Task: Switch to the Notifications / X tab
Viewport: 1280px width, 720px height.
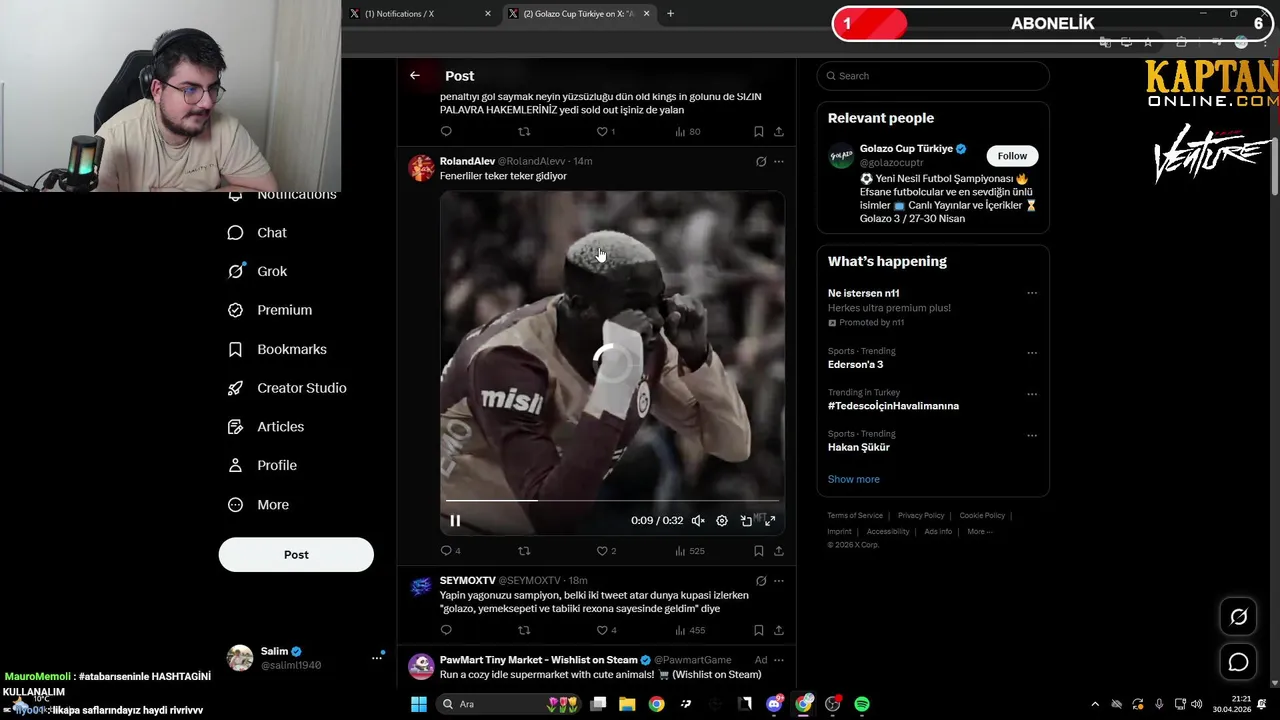Action: tap(418, 14)
